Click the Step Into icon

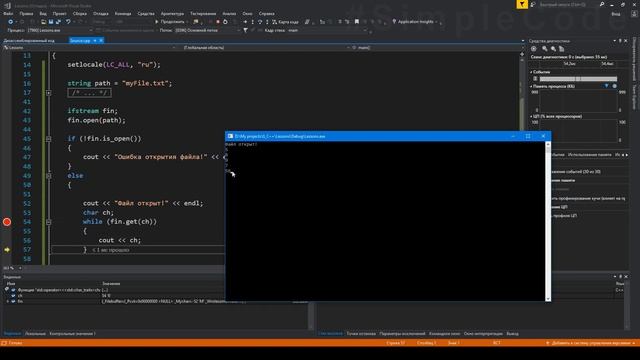click(253, 22)
